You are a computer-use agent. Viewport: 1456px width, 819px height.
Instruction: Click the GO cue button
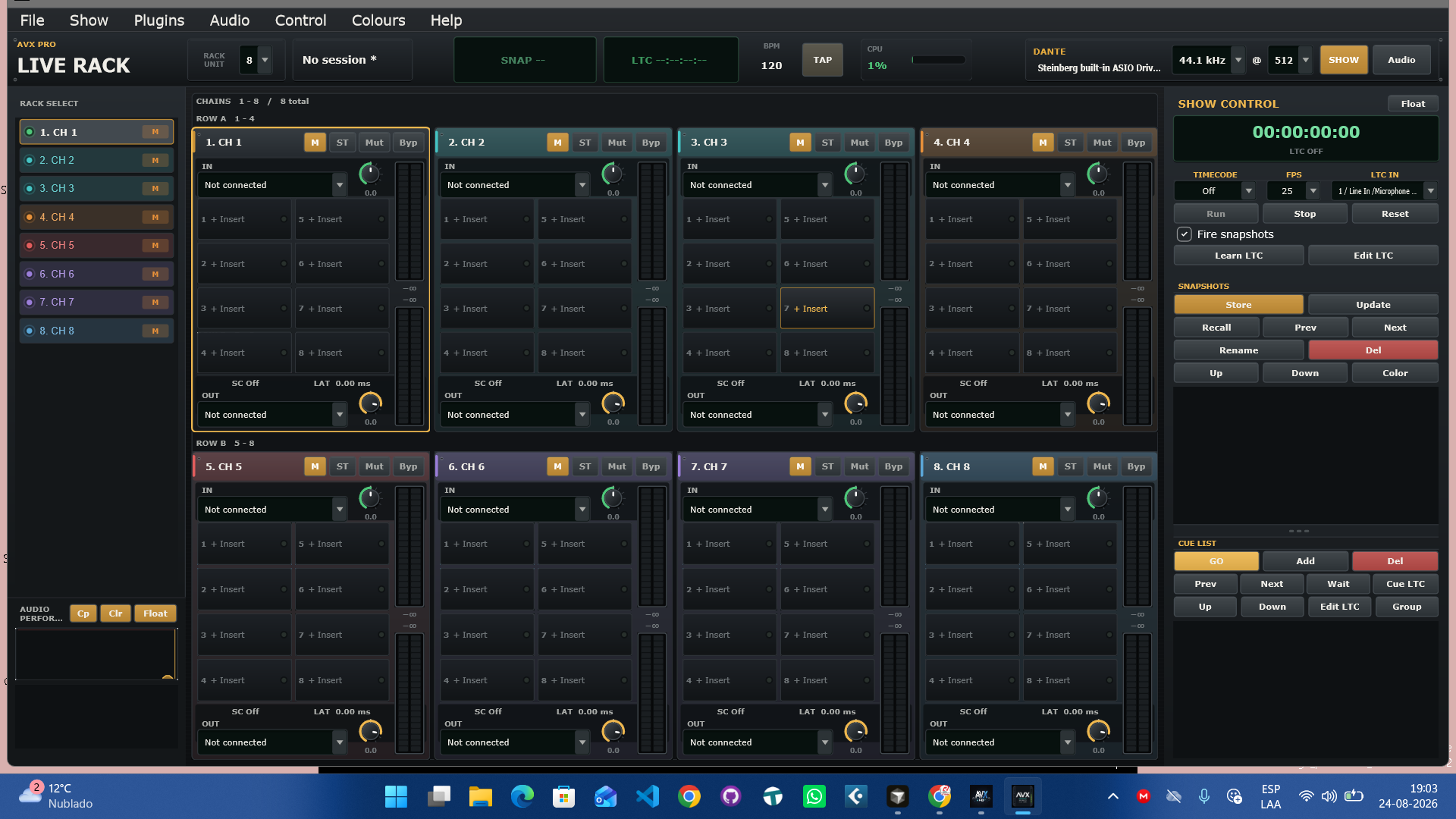point(1216,561)
